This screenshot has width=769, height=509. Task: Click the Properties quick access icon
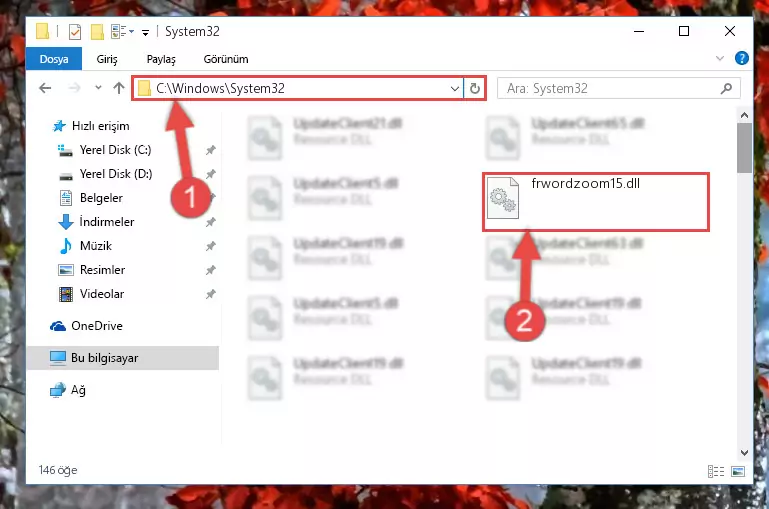tap(75, 32)
